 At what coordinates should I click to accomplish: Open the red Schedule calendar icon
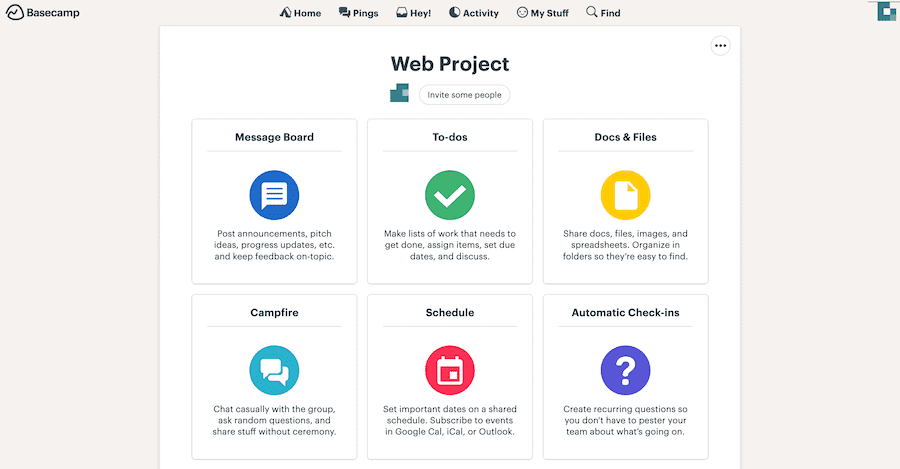pos(449,370)
